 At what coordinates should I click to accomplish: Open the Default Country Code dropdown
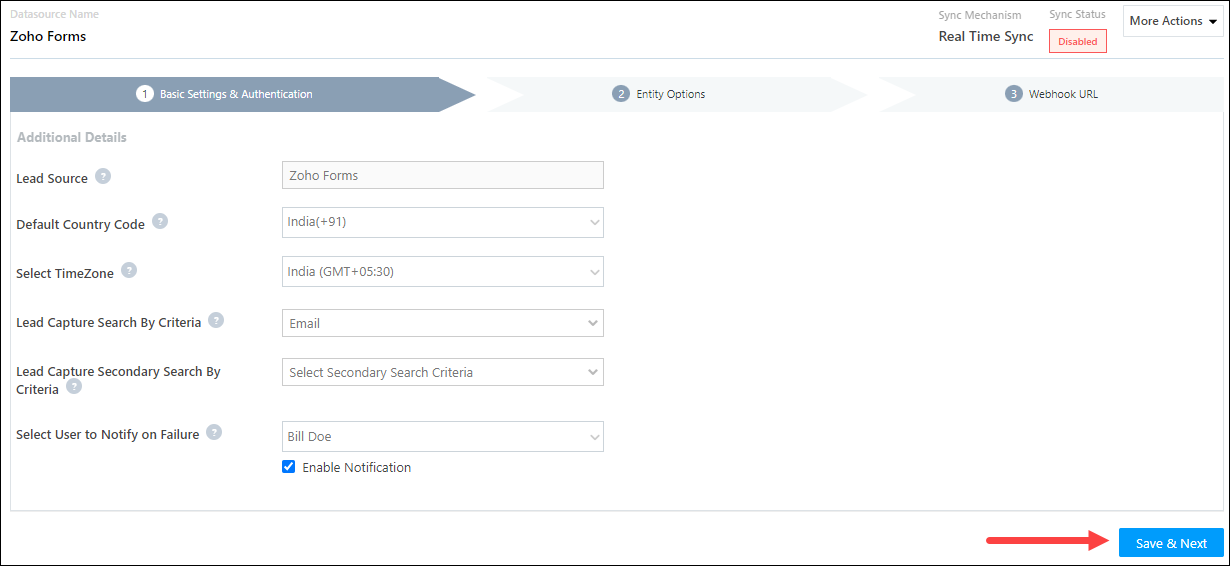[x=443, y=222]
